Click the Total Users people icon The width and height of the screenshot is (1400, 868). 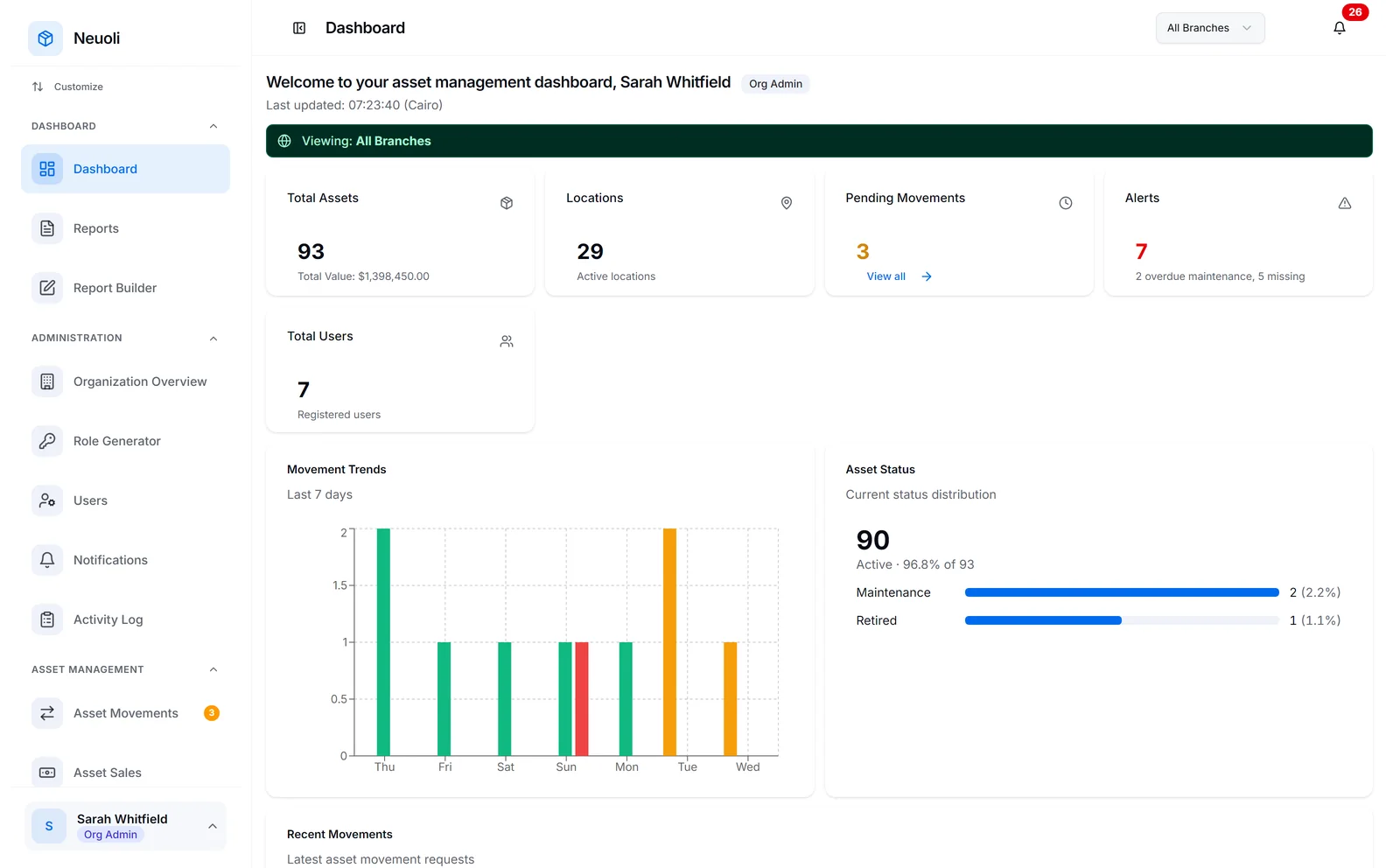(x=507, y=341)
